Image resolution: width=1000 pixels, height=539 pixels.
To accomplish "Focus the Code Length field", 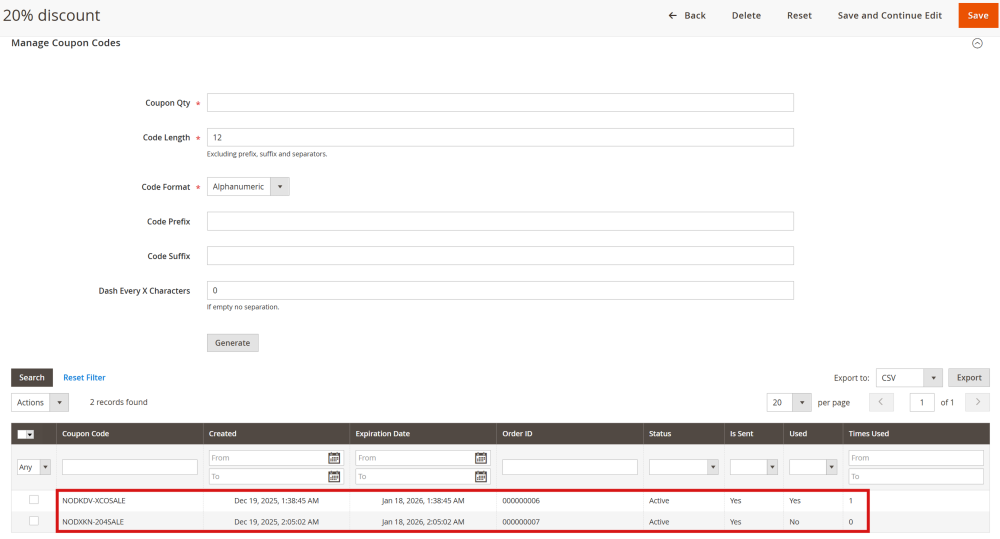I will tap(500, 137).
